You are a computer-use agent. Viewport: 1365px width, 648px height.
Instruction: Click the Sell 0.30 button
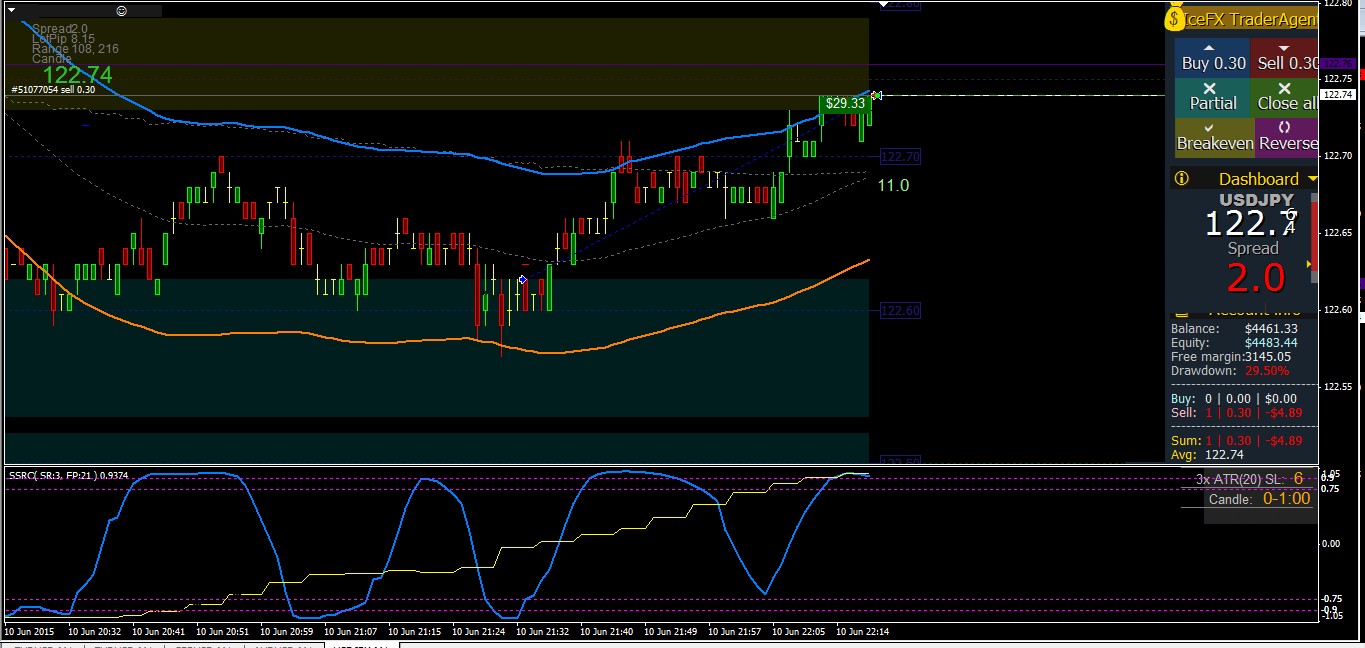point(1285,58)
